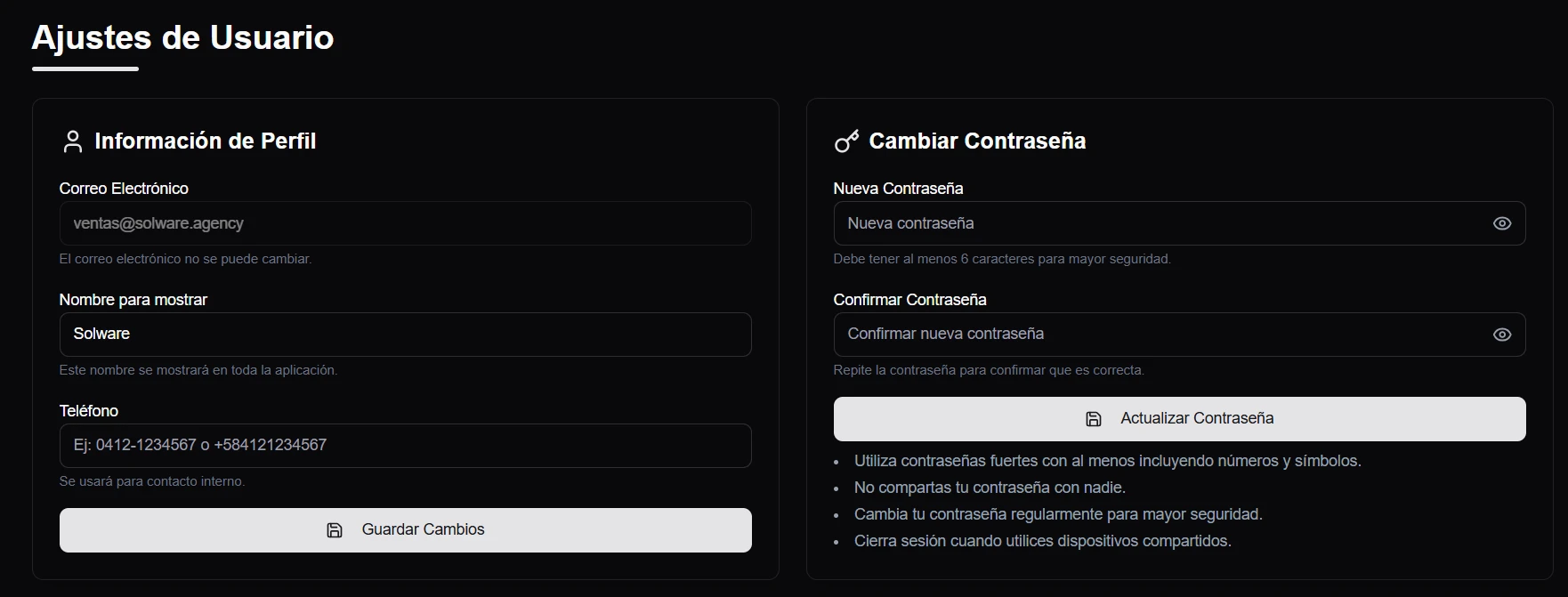Click the Teléfono field label

88,411
